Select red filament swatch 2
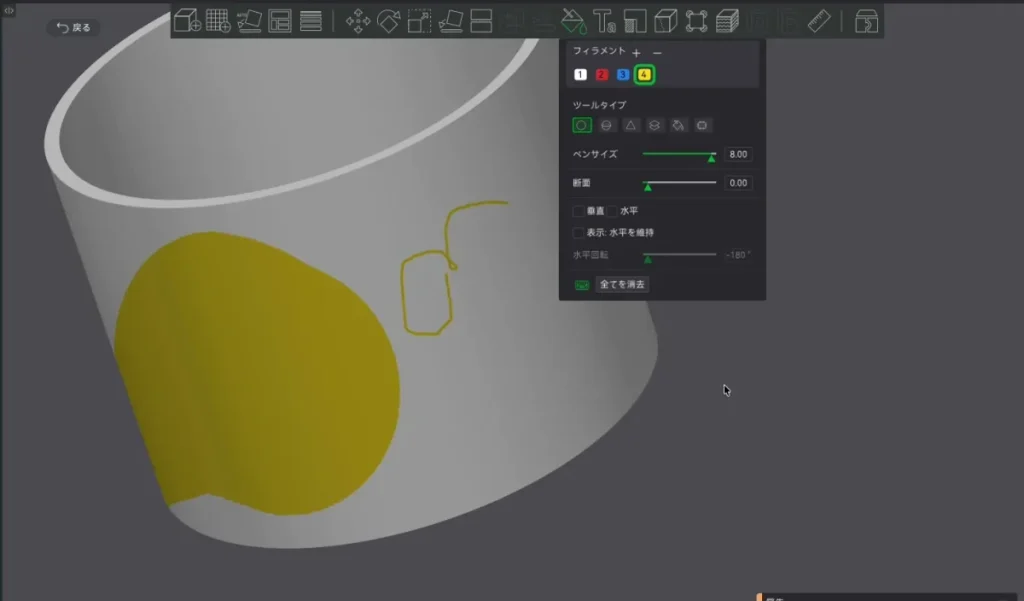 (x=601, y=74)
